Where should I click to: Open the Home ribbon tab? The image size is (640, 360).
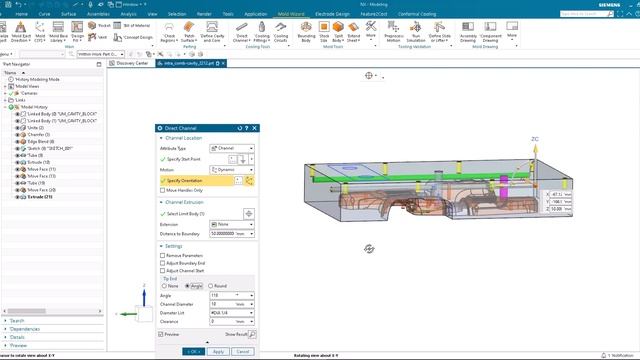point(22,14)
